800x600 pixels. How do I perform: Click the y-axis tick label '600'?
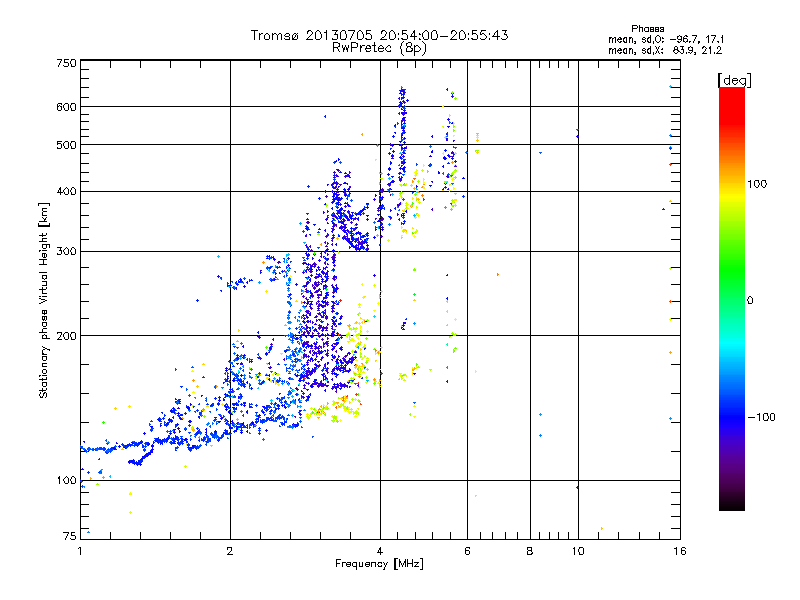[x=66, y=107]
